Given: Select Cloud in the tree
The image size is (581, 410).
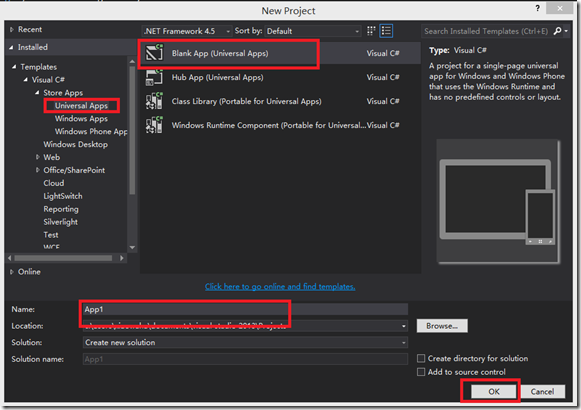Looking at the screenshot, I should (x=54, y=183).
